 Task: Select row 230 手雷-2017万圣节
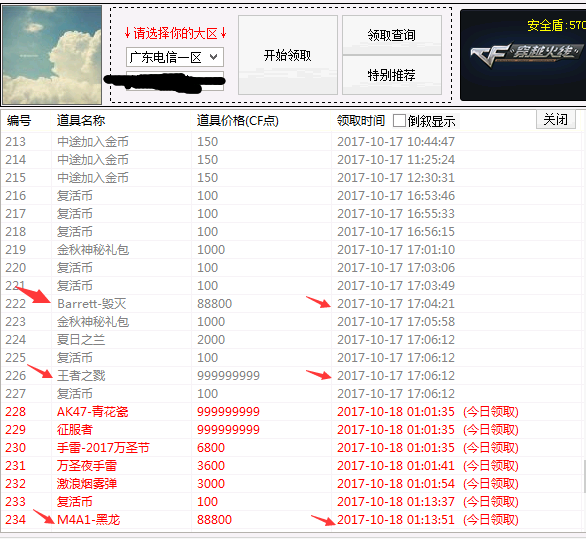click(x=291, y=447)
